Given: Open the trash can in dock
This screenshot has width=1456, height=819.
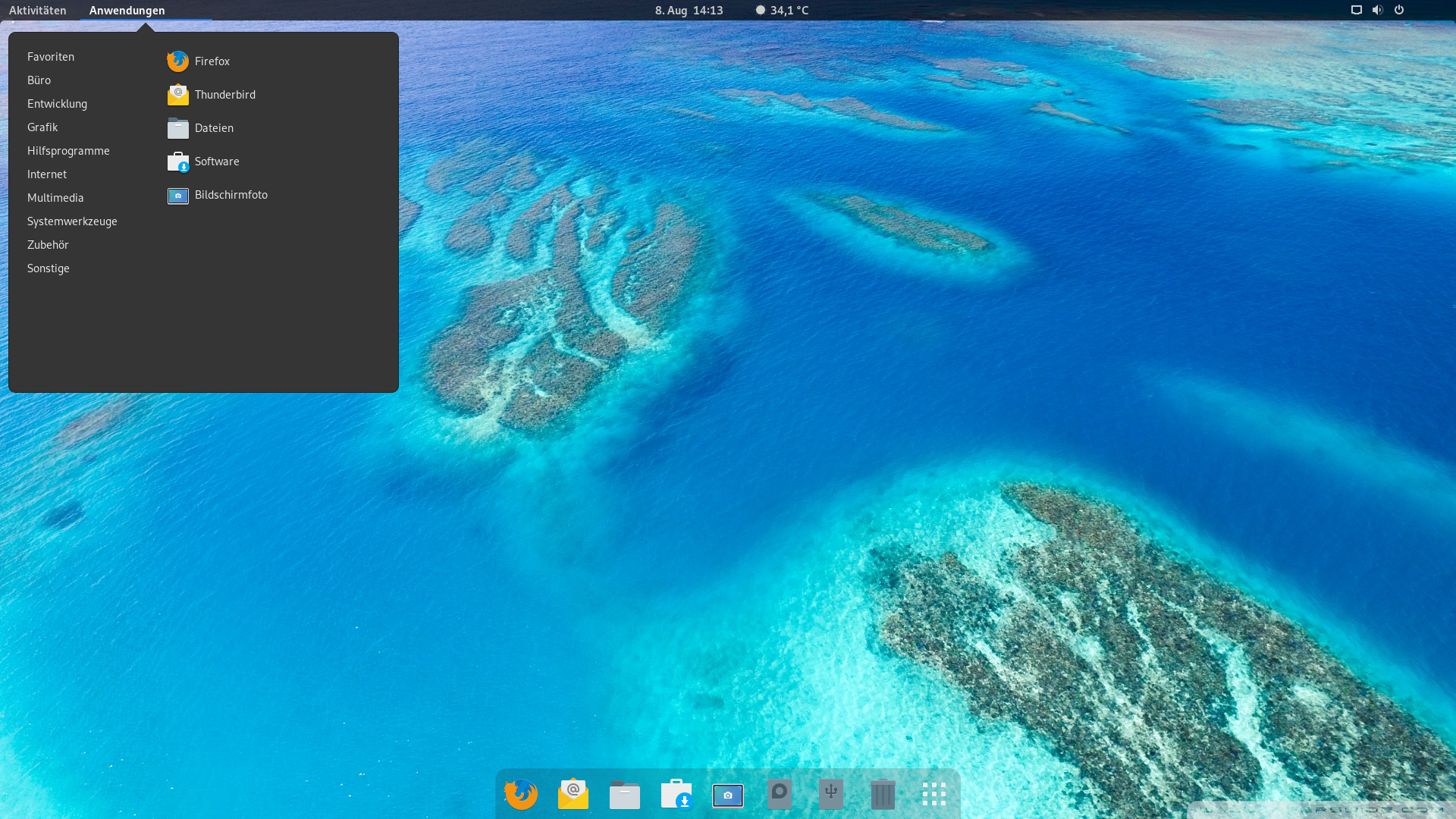Looking at the screenshot, I should coord(883,794).
